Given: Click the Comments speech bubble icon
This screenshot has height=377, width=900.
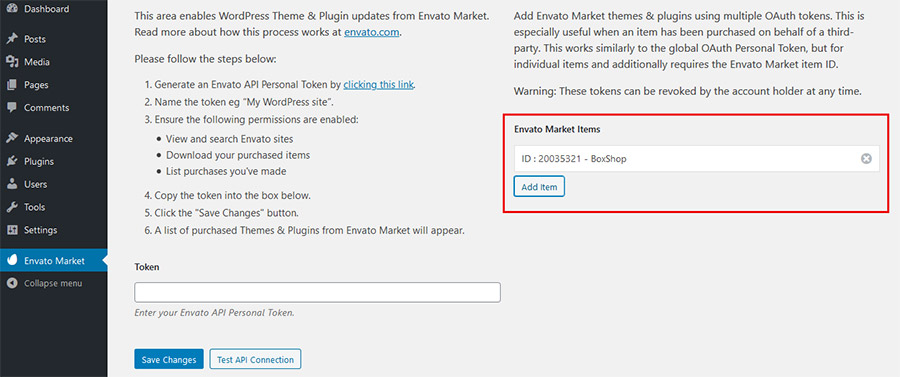Looking at the screenshot, I should tap(12, 108).
